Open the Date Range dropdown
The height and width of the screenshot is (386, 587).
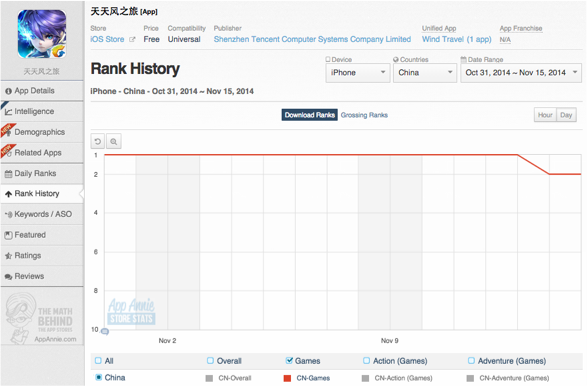click(x=521, y=73)
